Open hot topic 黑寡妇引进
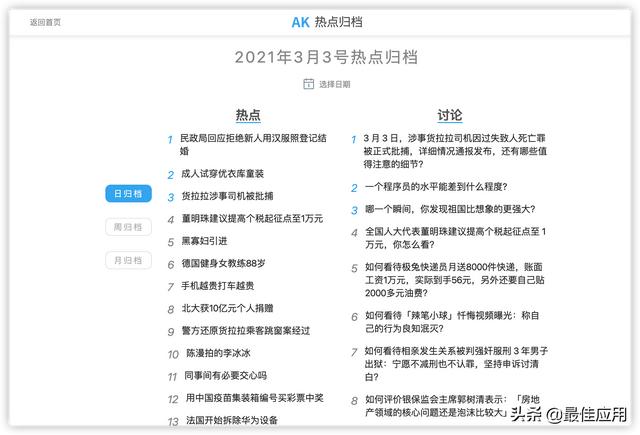 pyautogui.click(x=203, y=241)
